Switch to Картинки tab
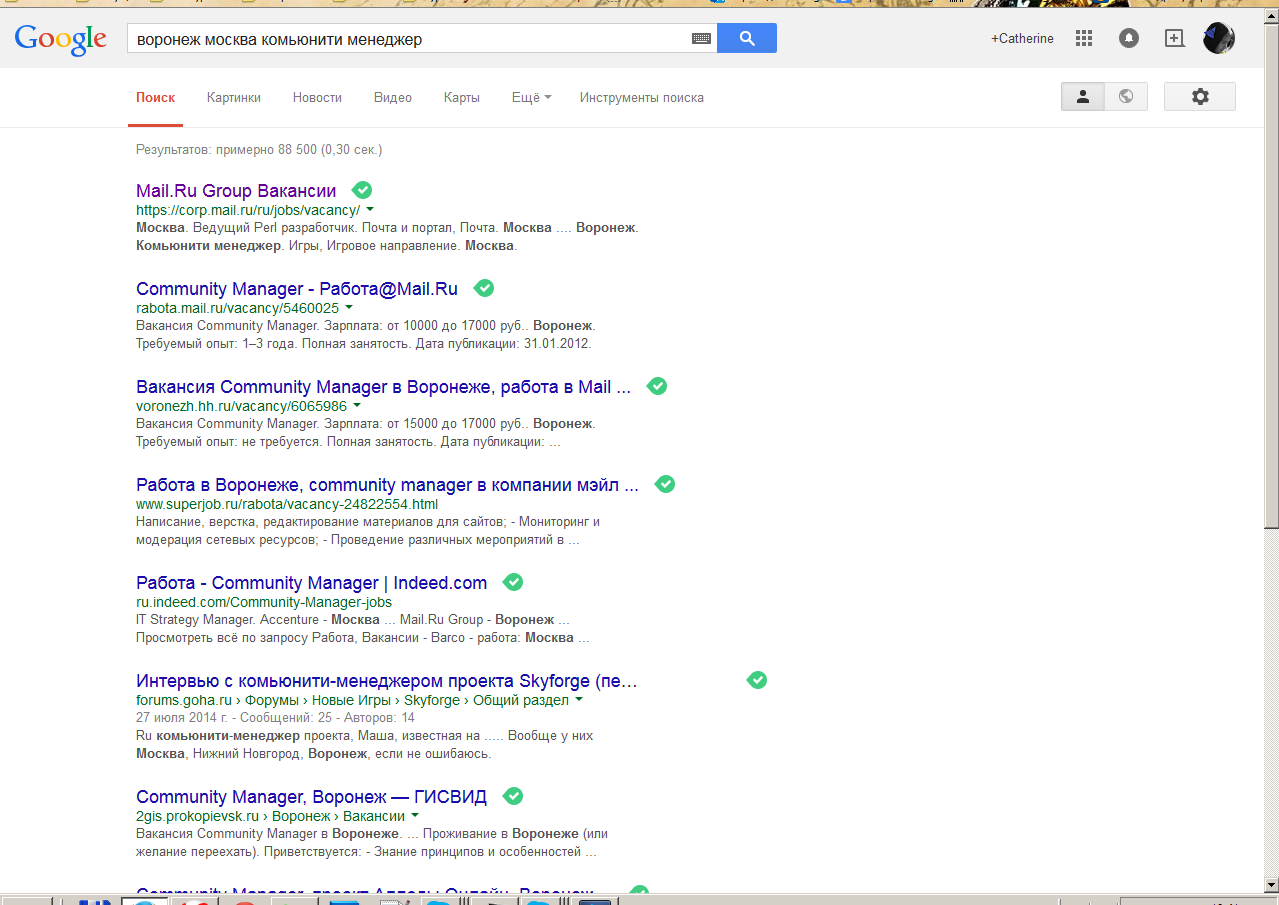1279x905 pixels. pyautogui.click(x=234, y=98)
